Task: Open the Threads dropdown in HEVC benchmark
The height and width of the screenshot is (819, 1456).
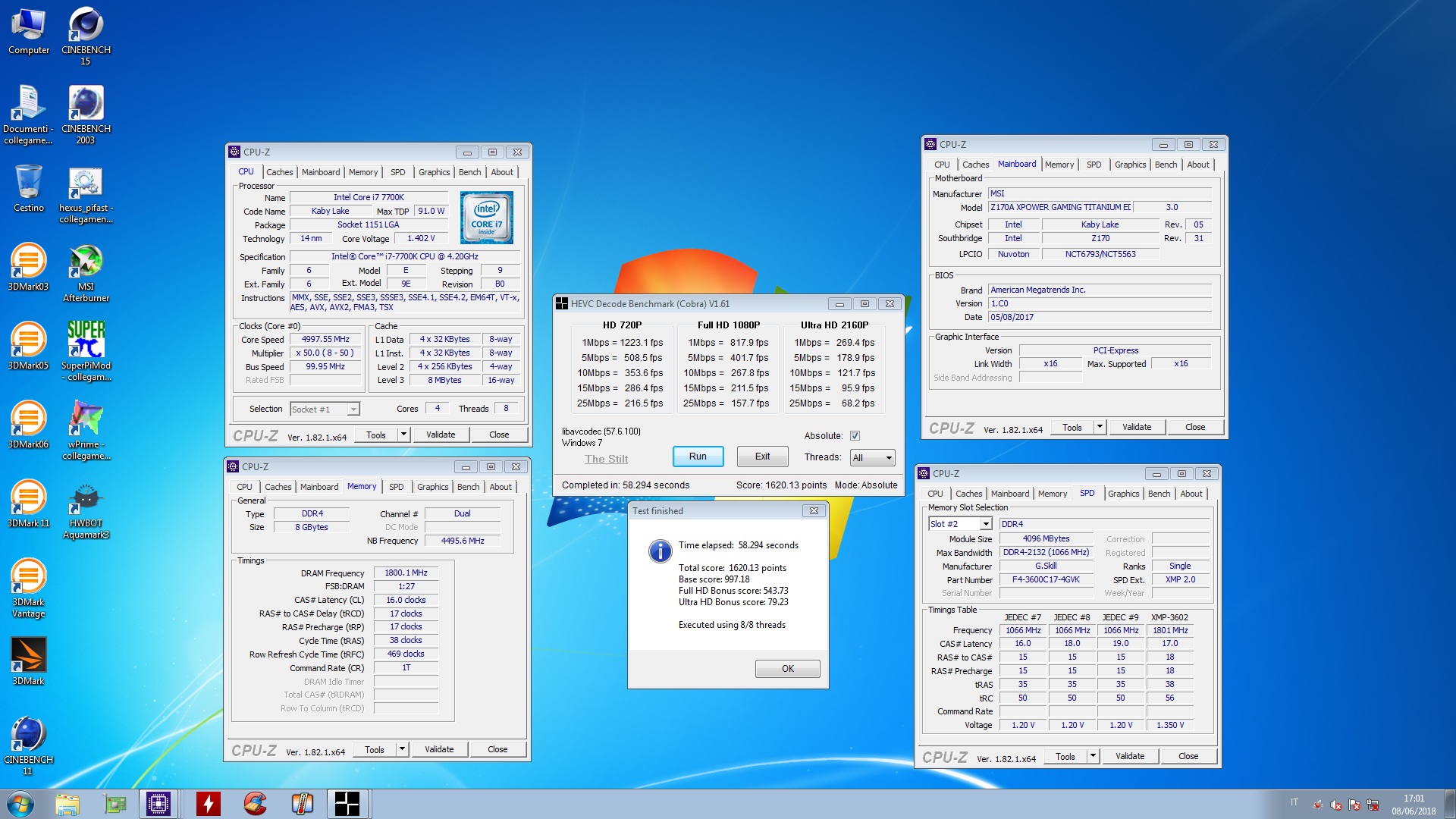Action: point(873,457)
